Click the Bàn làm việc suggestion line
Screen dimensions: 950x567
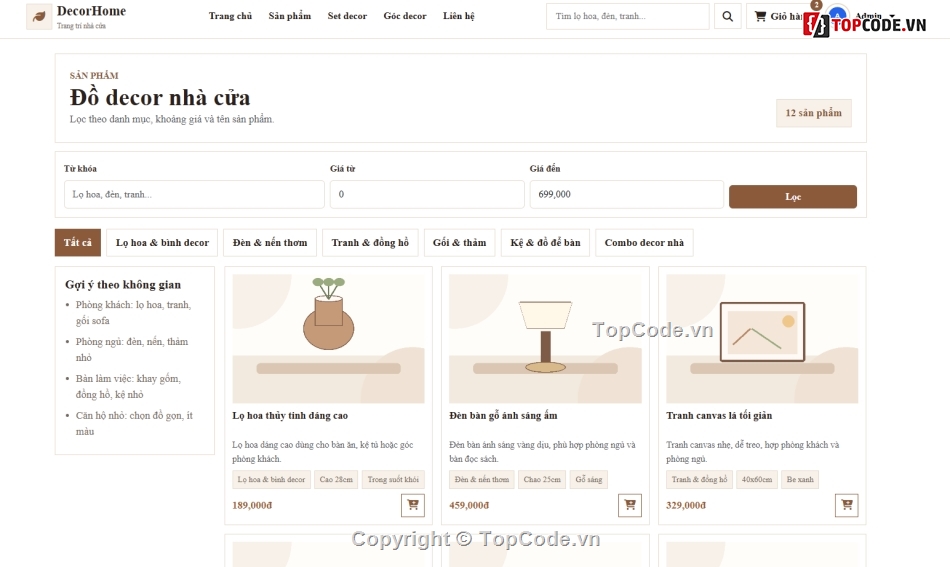point(128,386)
